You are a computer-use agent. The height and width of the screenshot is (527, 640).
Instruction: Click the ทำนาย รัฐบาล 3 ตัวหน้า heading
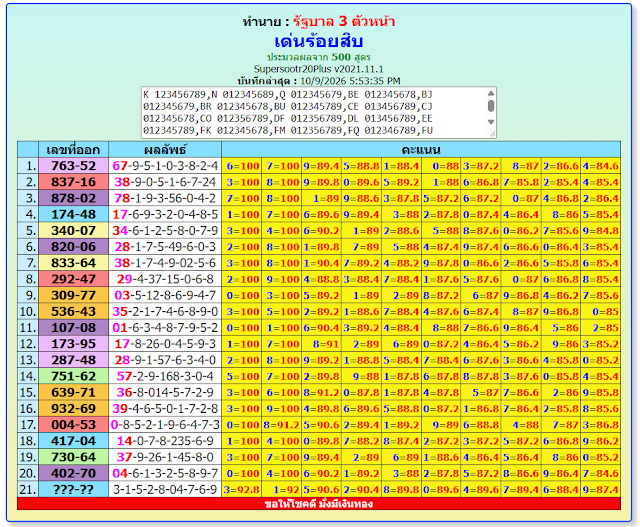click(319, 21)
